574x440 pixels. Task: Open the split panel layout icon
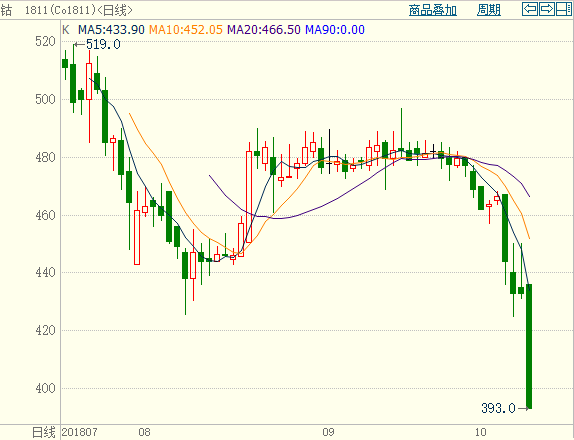[x=563, y=9]
